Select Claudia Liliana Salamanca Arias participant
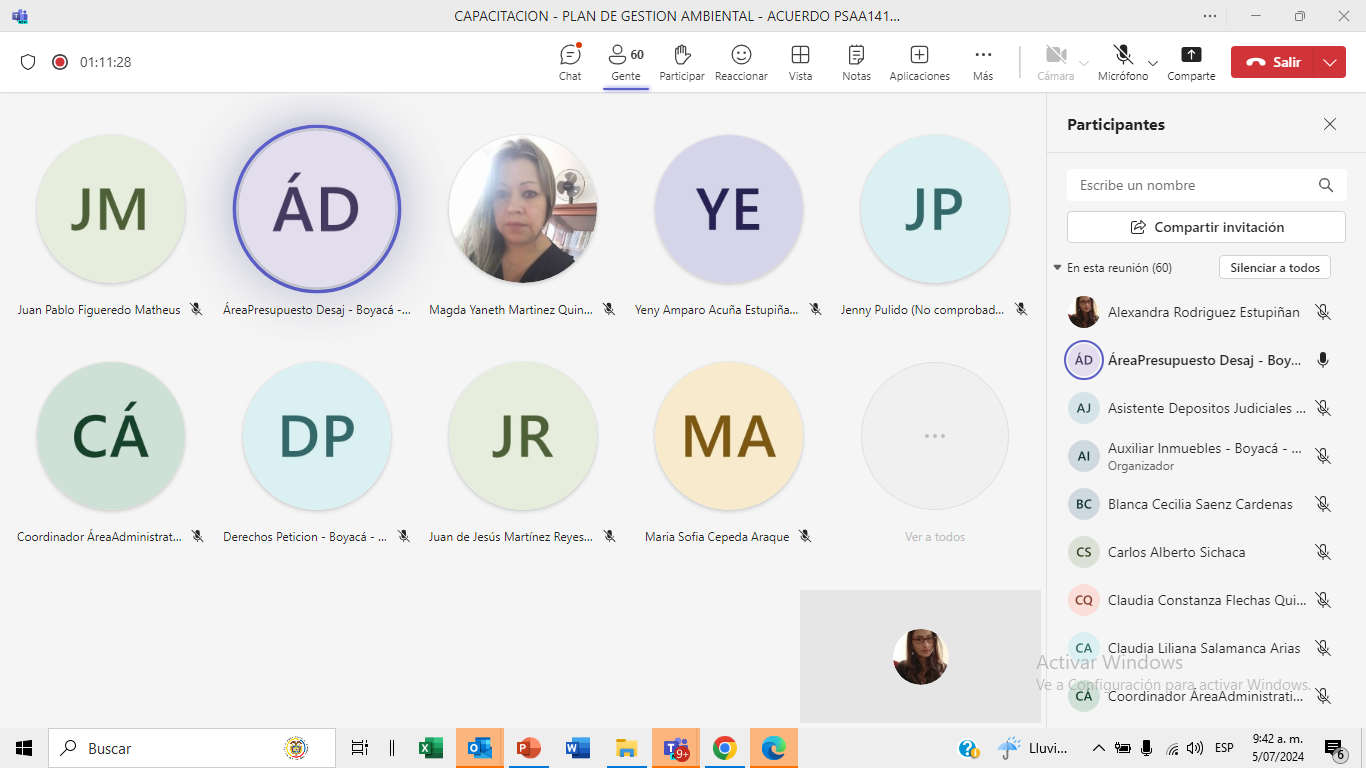This screenshot has width=1366, height=768. [x=1204, y=648]
